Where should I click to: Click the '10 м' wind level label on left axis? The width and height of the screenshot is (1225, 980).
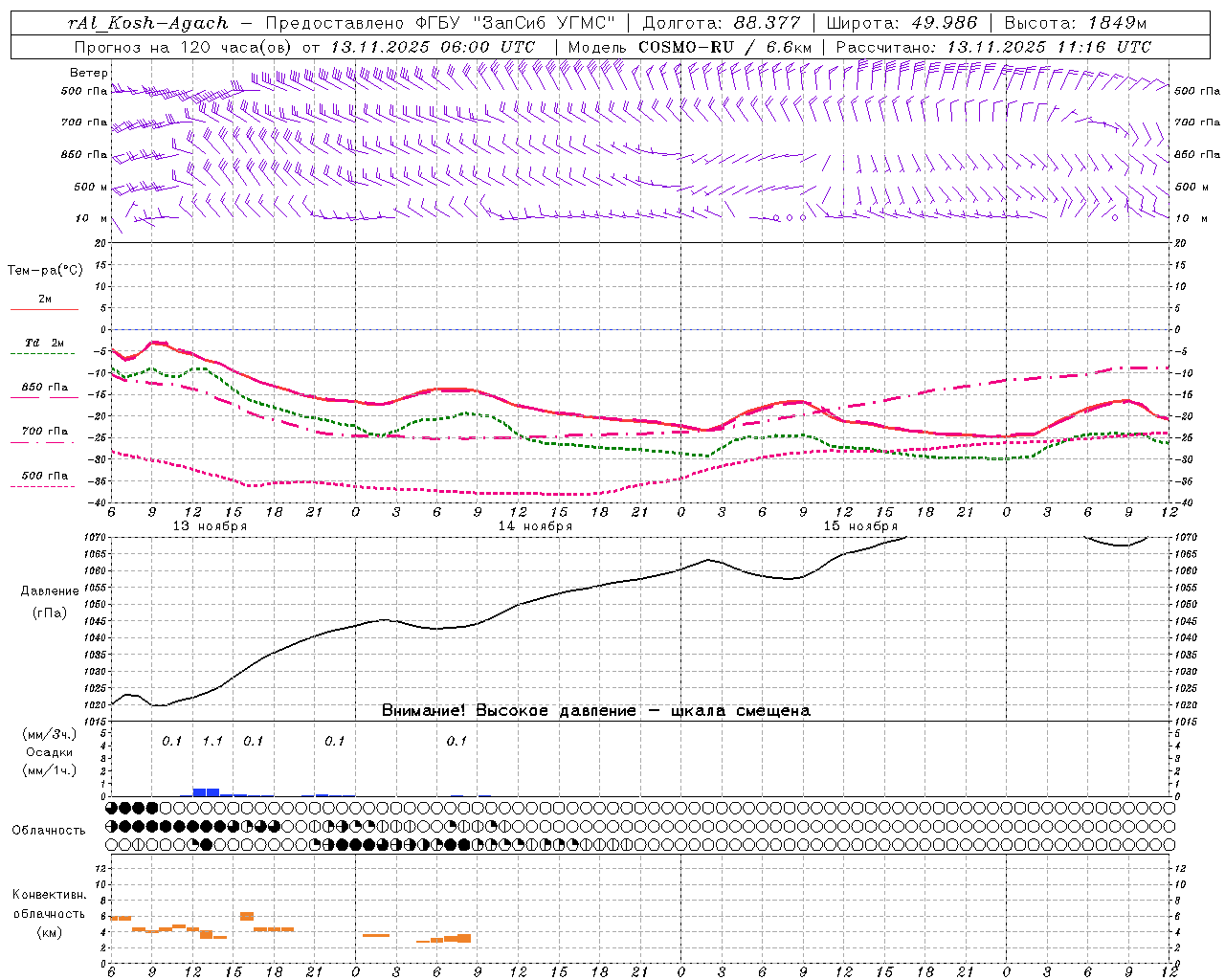click(x=92, y=218)
